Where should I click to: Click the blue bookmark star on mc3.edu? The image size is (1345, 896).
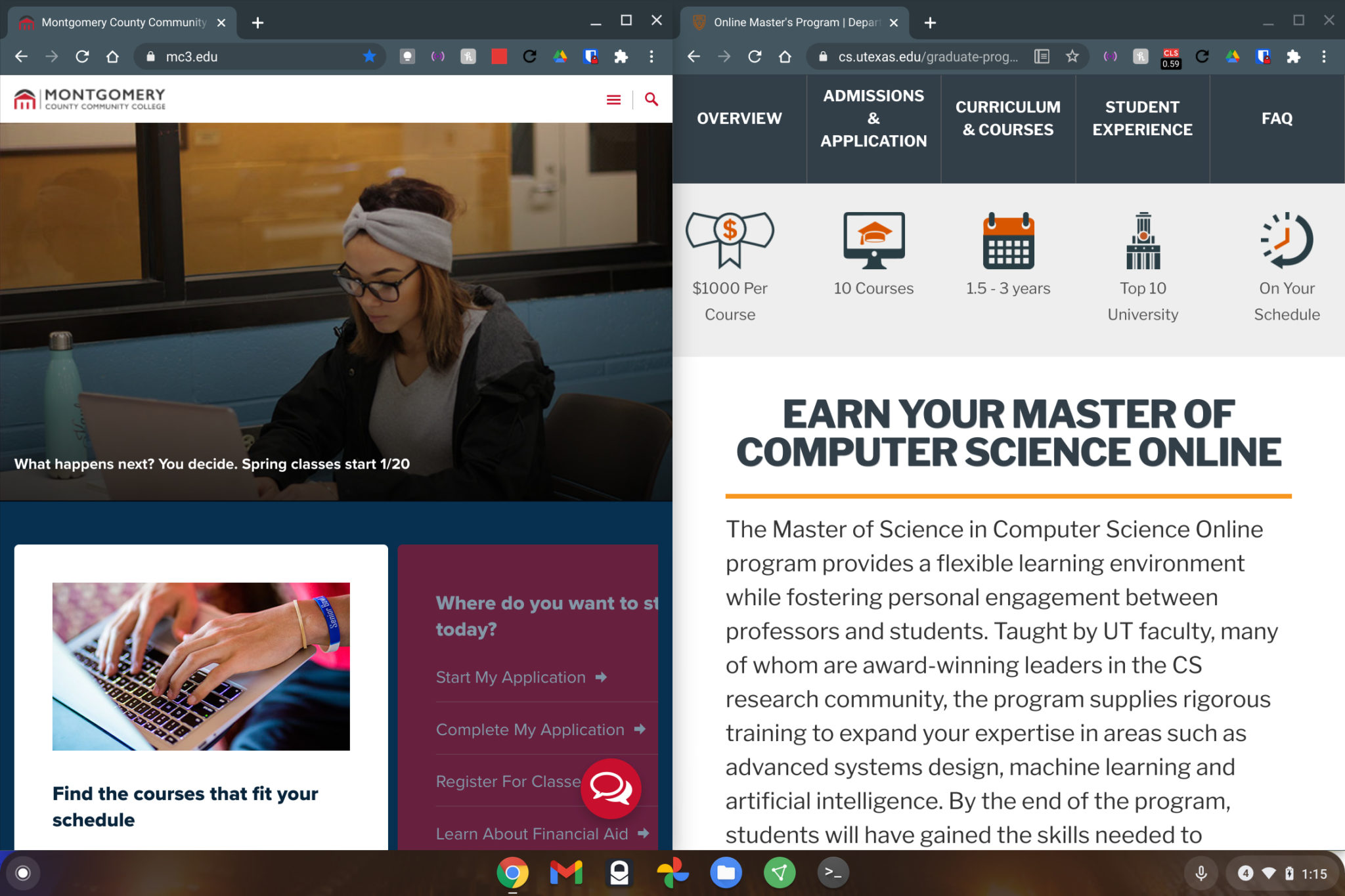(370, 56)
